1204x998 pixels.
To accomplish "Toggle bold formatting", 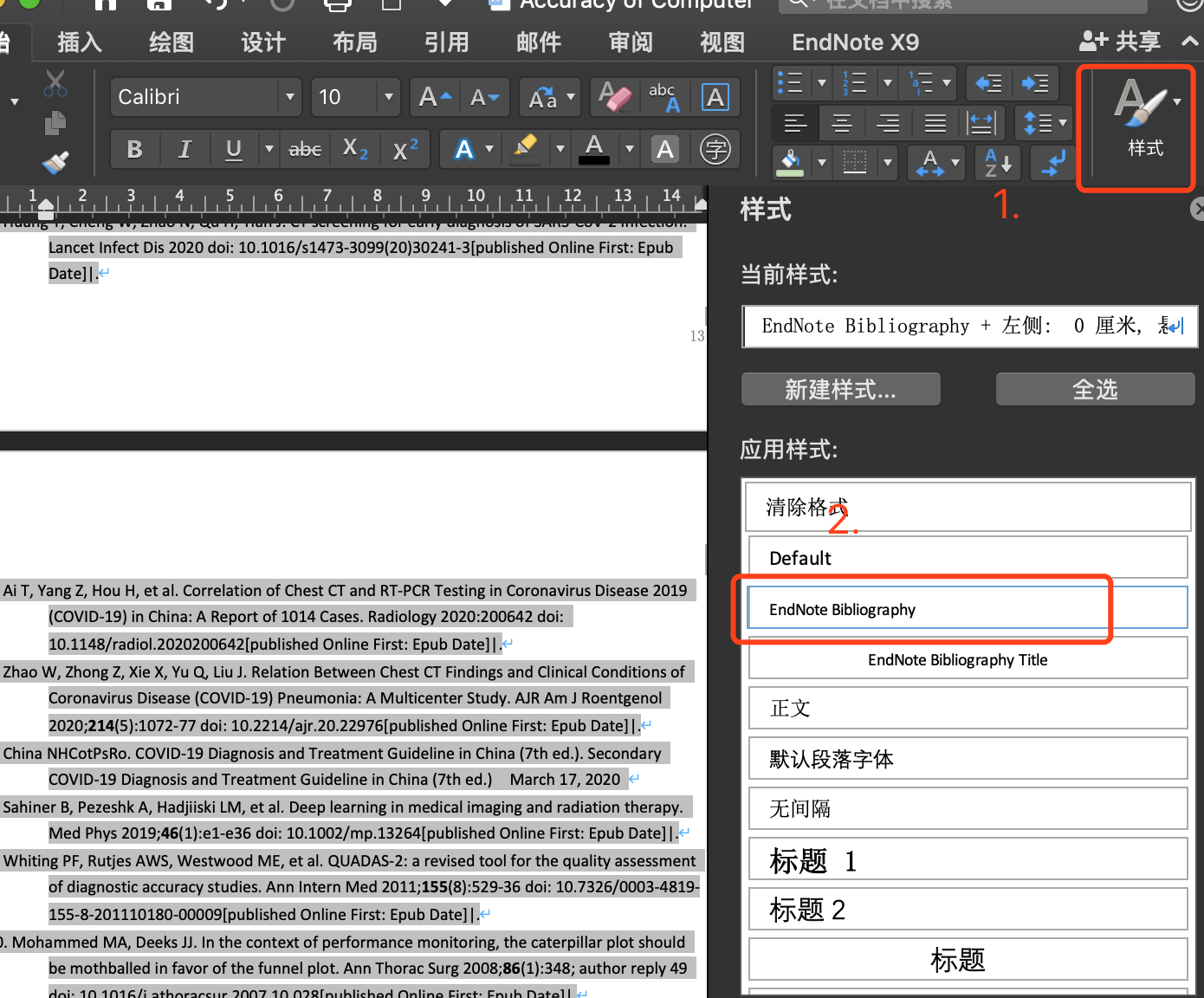I will click(x=135, y=149).
